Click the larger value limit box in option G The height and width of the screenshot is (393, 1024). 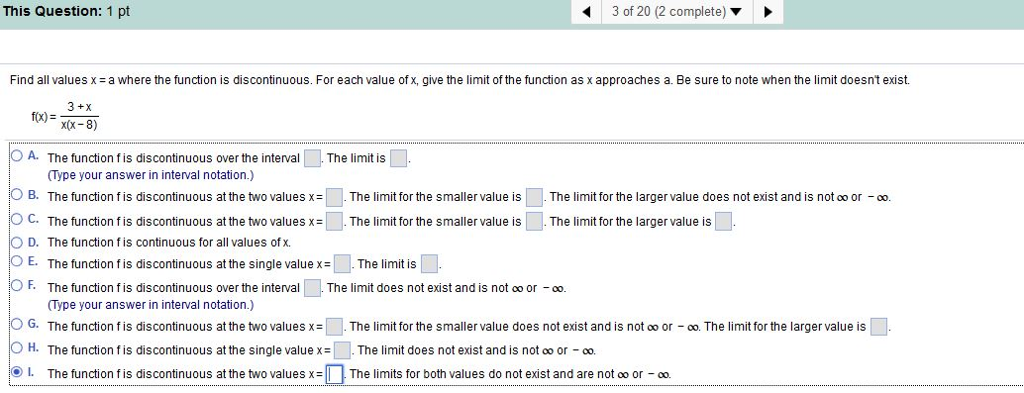[879, 326]
